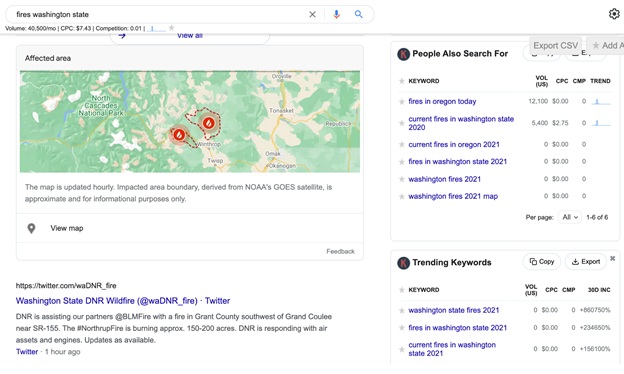624x374 pixels.
Task: Click into the 'fires washington state' search field
Action: (159, 14)
